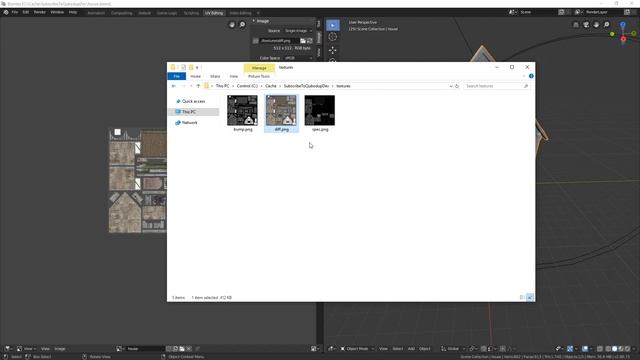Toggle rendered viewport shading mode
Viewport: 640px width, 360px height.
point(628,349)
